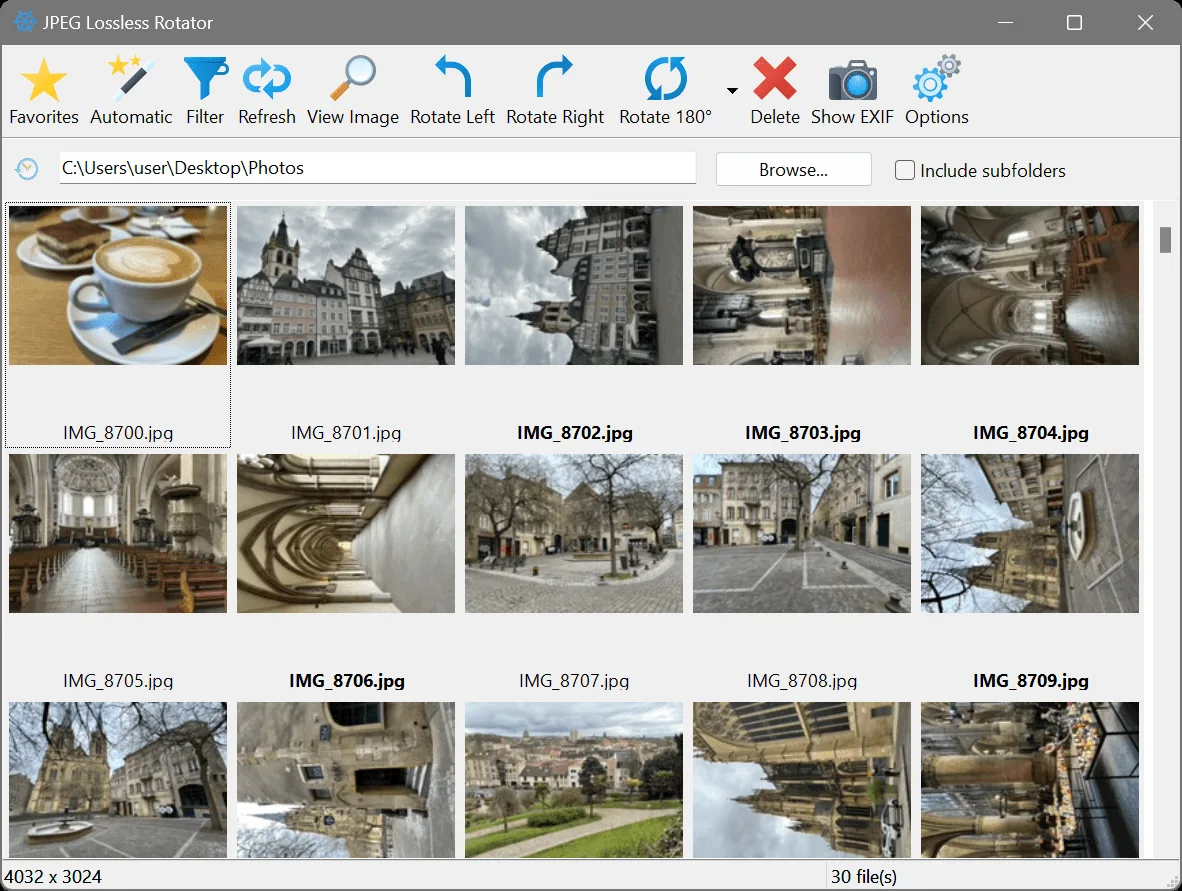Delete the selected photo

click(775, 90)
